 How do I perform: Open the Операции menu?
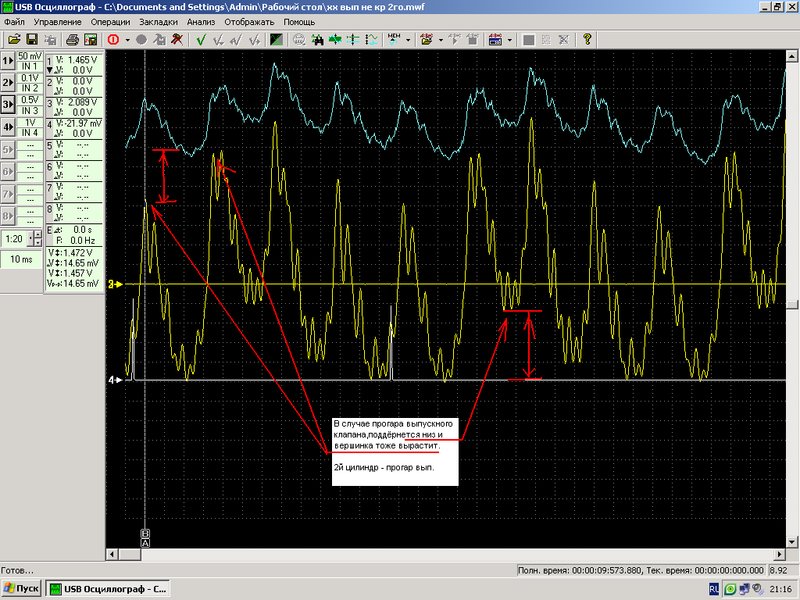(111, 22)
